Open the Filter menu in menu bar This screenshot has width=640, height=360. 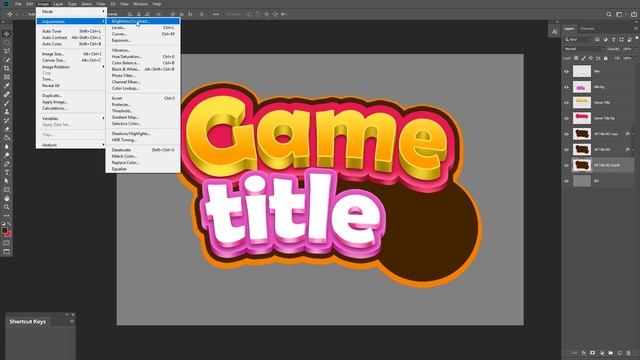coord(101,4)
